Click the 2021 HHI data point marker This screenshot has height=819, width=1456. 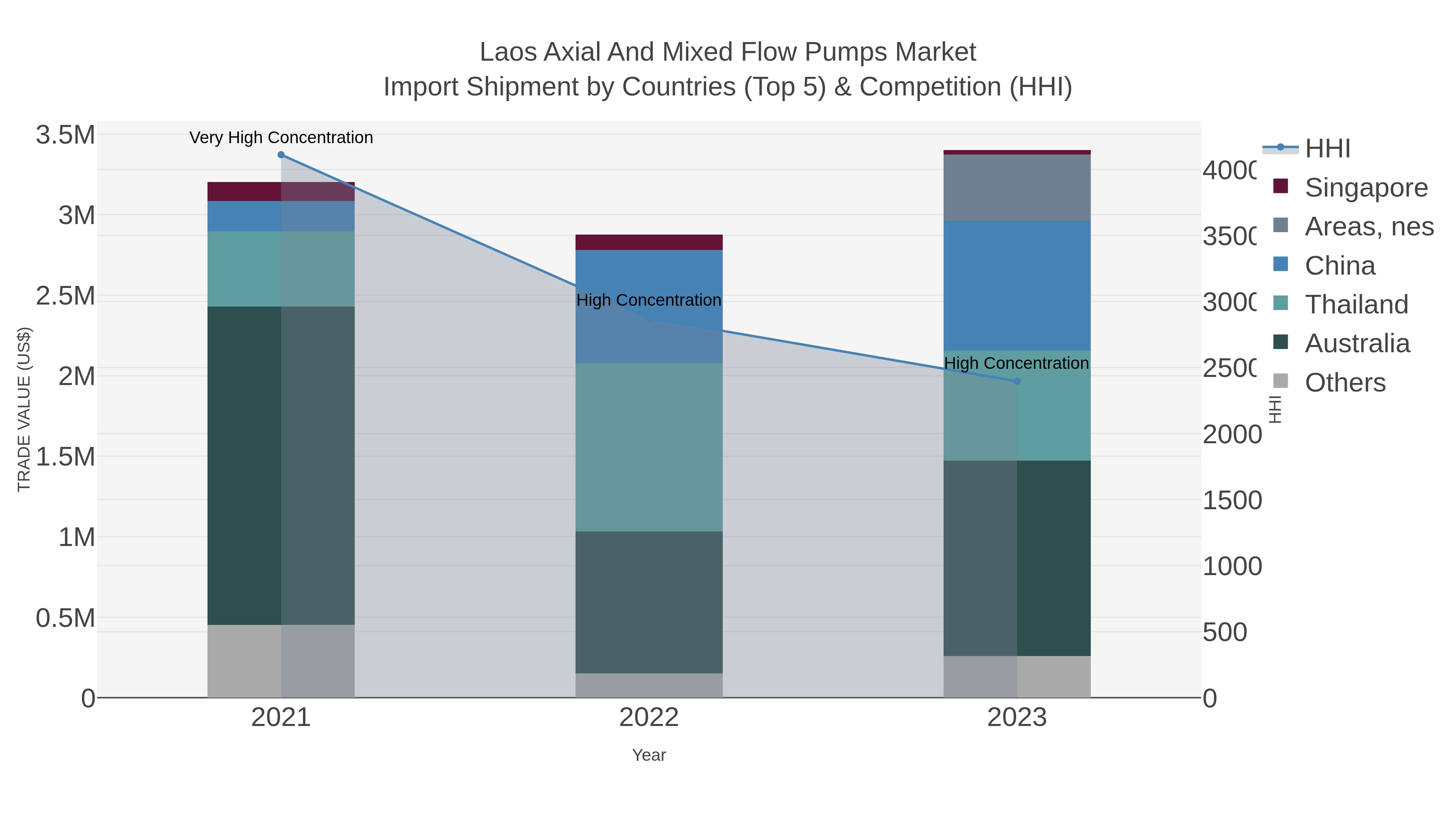pos(281,155)
